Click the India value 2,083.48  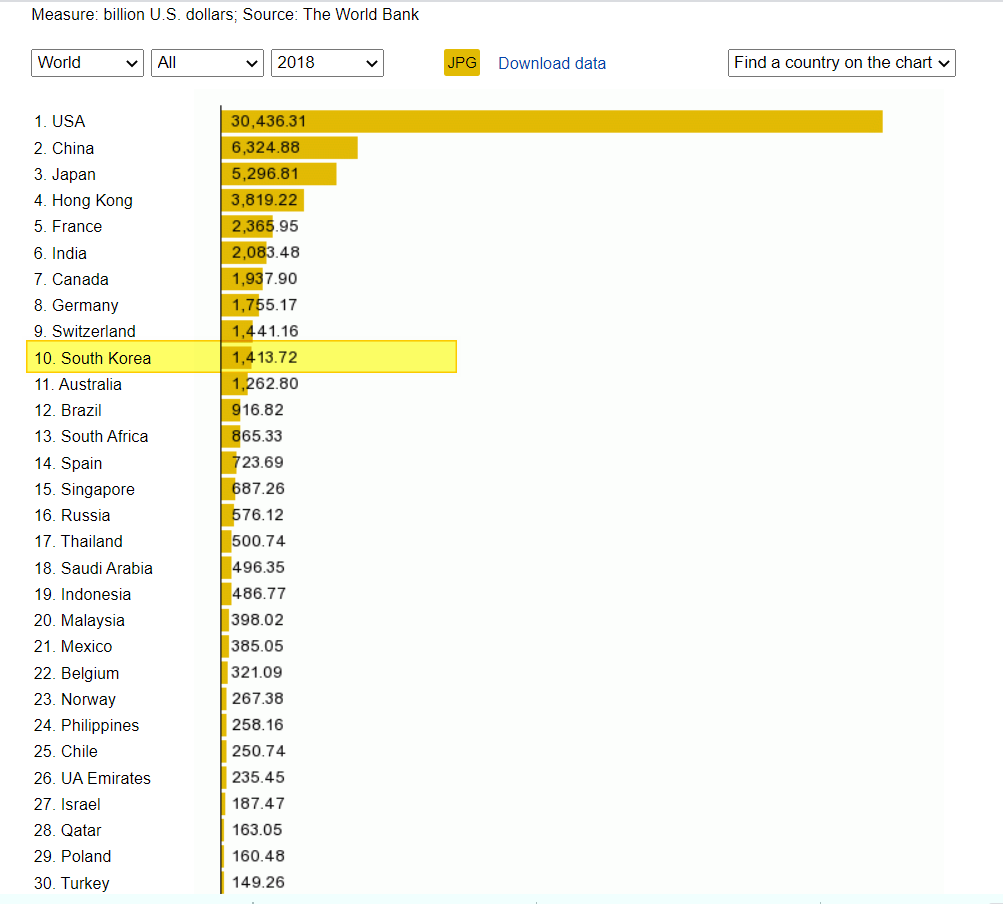pos(265,253)
